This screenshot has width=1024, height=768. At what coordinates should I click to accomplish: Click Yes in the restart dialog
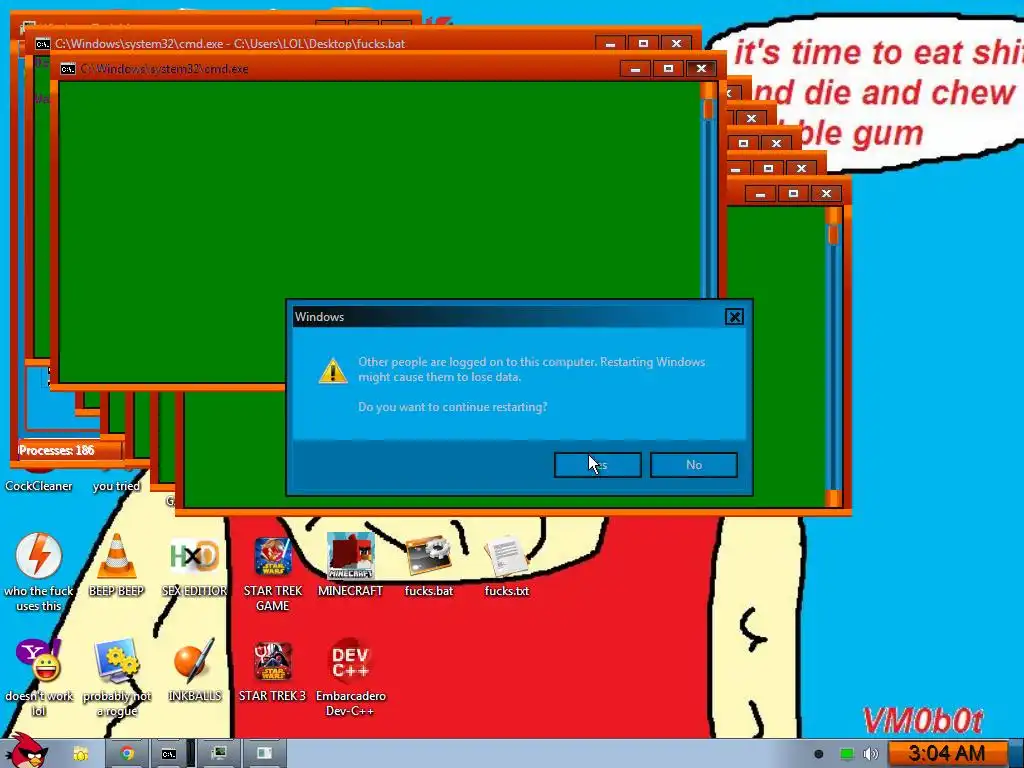pos(598,465)
